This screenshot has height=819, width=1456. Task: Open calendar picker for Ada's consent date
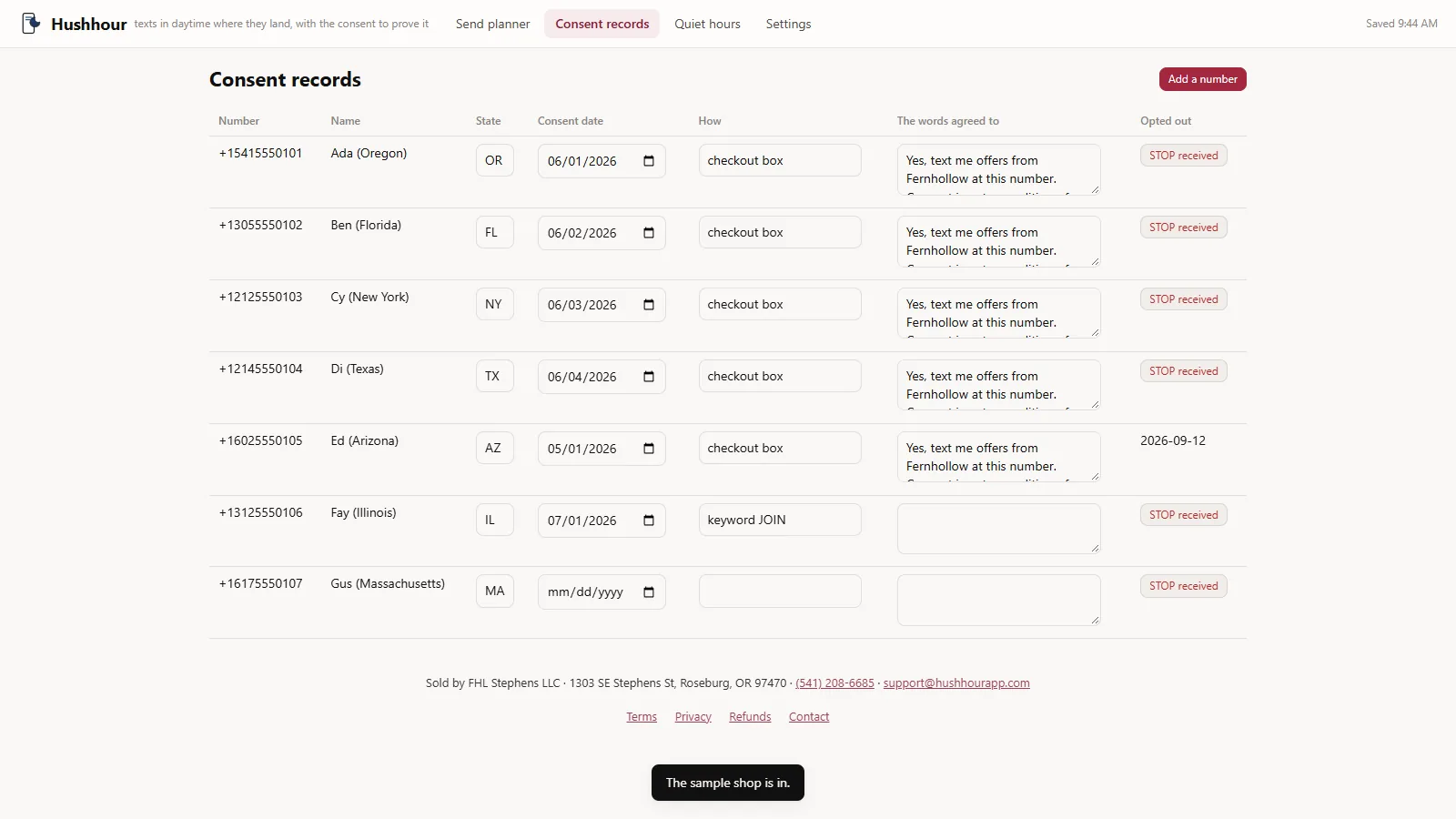click(649, 161)
